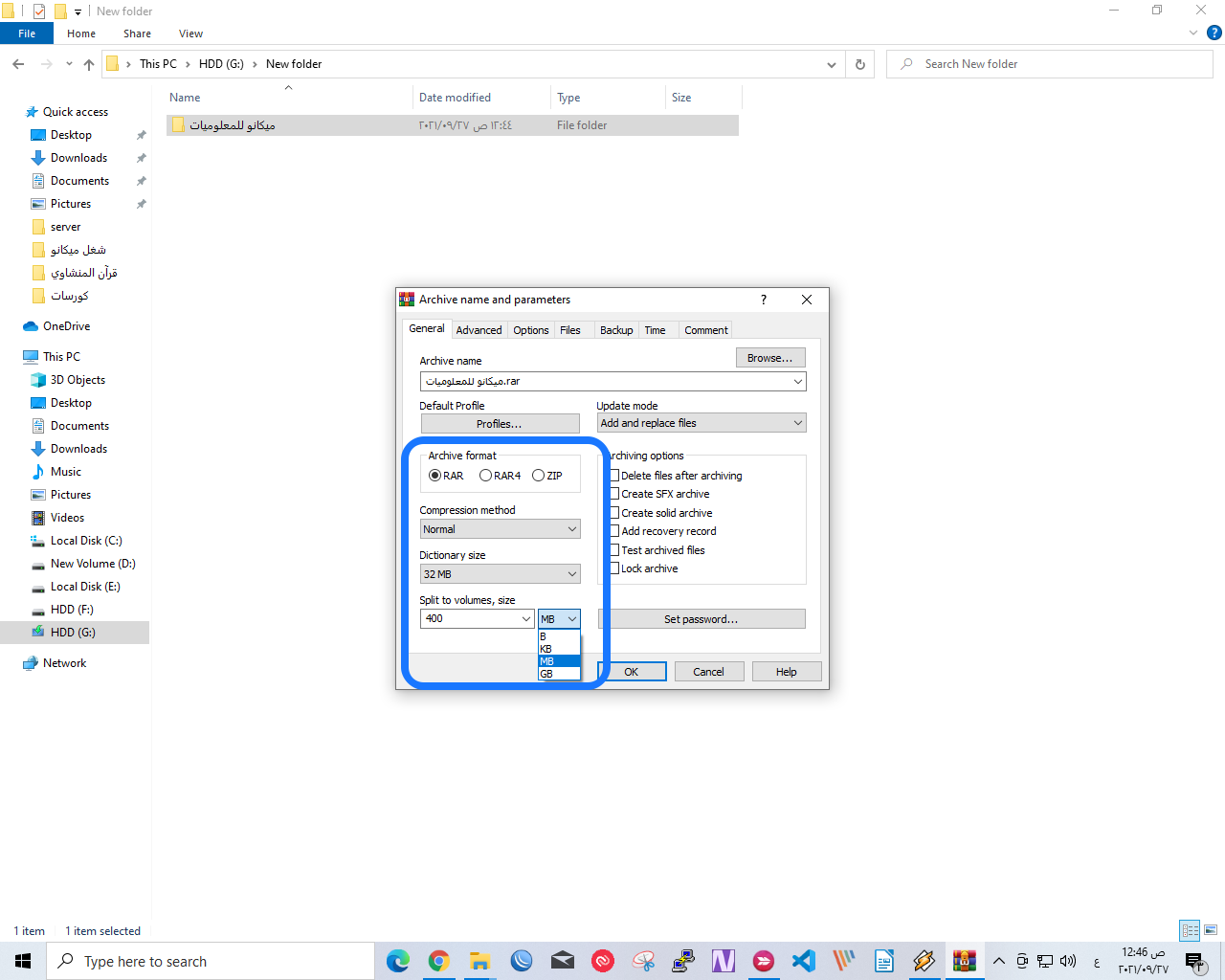Launch Google Chrome from the taskbar
The image size is (1225, 980).
(439, 961)
